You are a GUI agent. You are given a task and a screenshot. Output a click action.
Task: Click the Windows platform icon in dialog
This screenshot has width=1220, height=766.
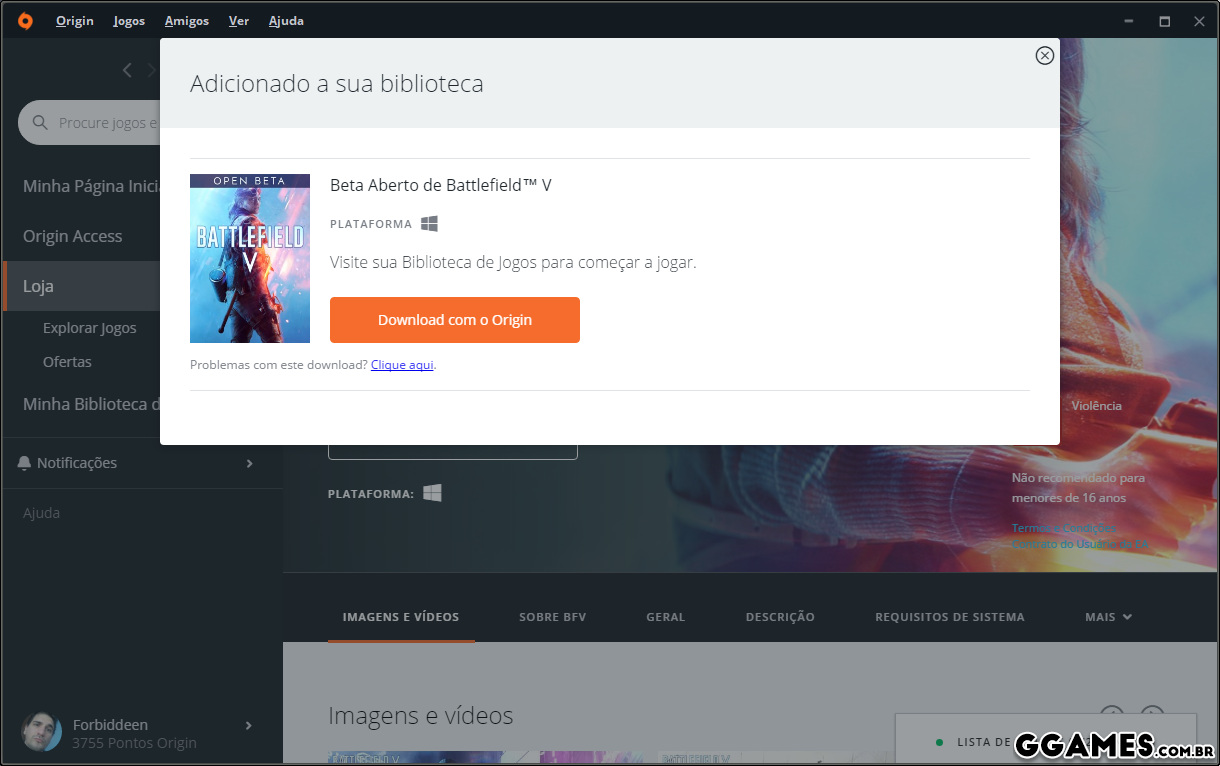(429, 224)
